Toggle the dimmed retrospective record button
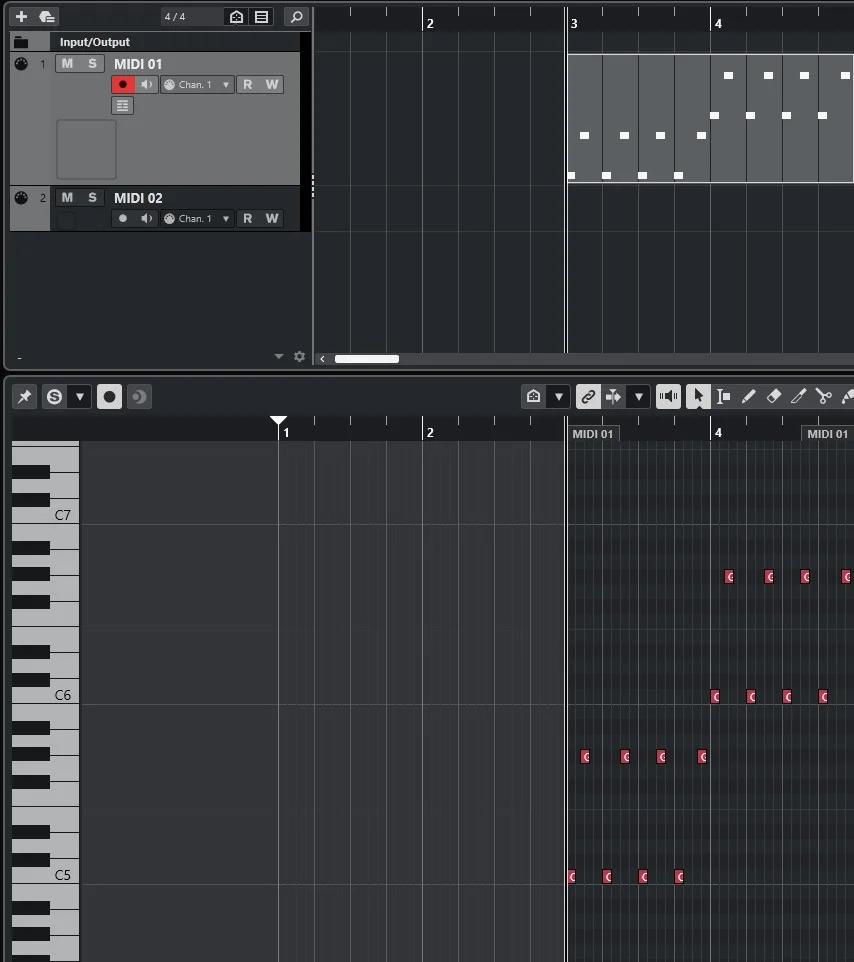This screenshot has width=854, height=962. (139, 396)
